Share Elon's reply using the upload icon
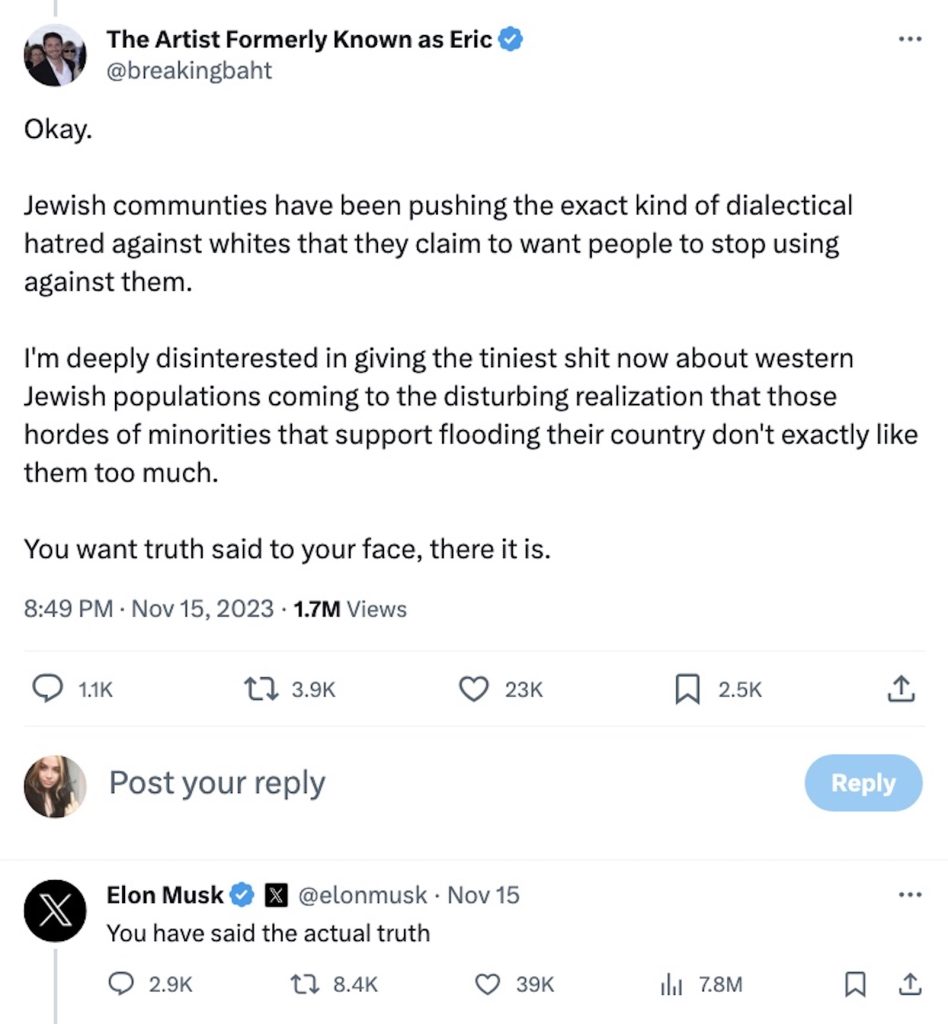 (908, 984)
